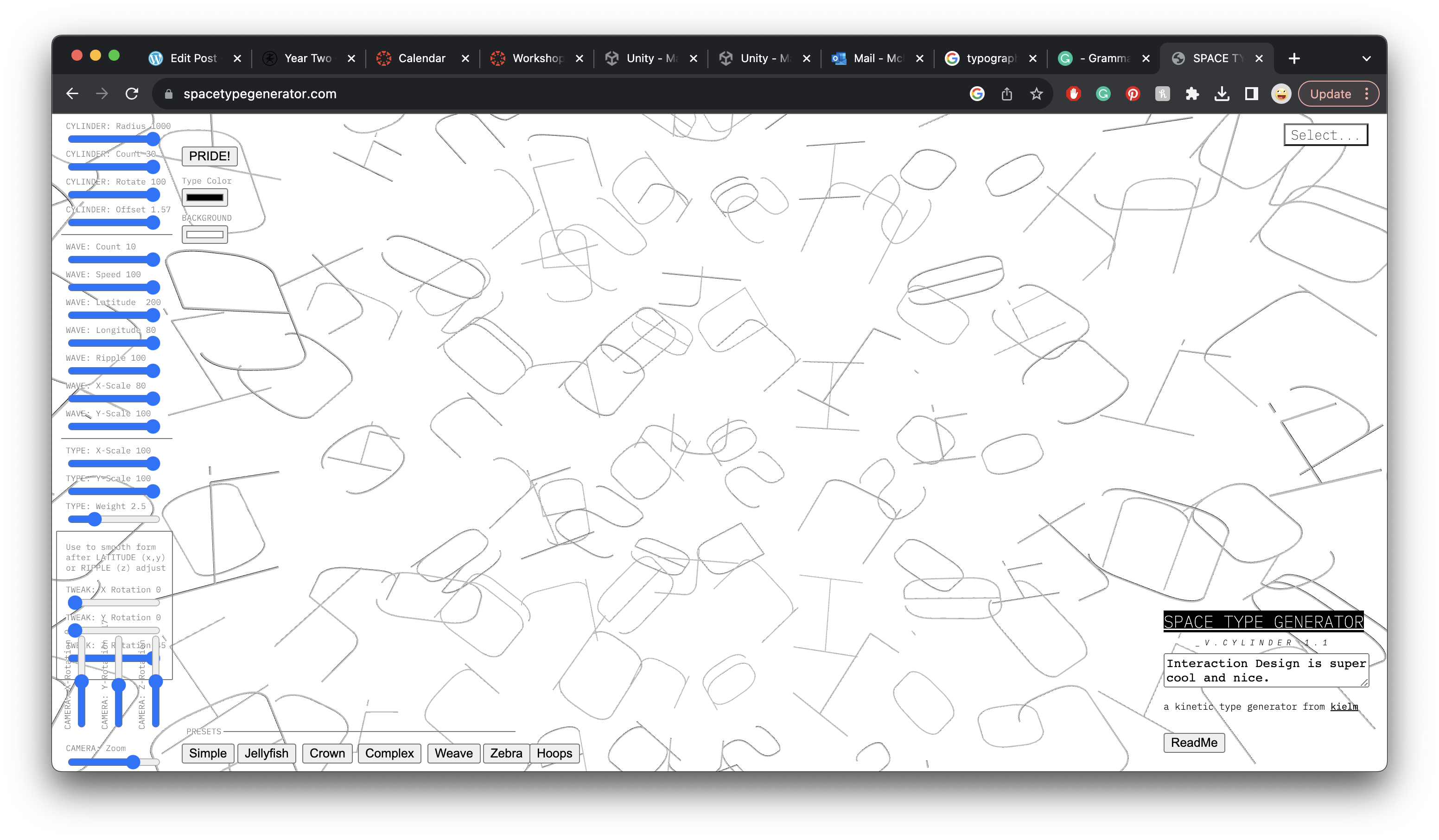Switch to the Edit Post tab

click(193, 58)
